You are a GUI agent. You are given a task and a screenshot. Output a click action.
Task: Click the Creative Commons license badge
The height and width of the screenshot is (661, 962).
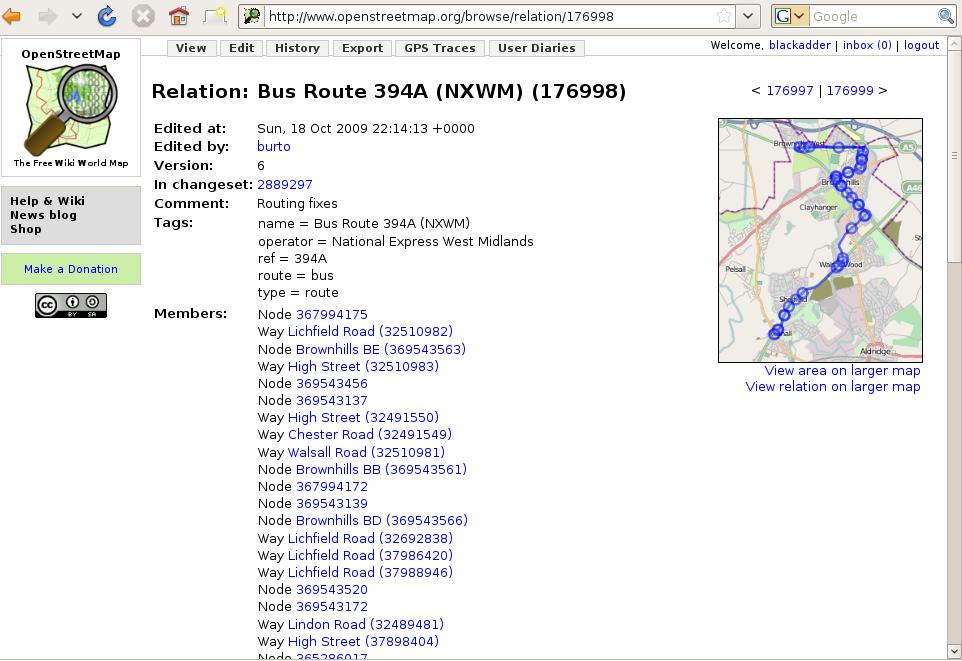(x=71, y=305)
